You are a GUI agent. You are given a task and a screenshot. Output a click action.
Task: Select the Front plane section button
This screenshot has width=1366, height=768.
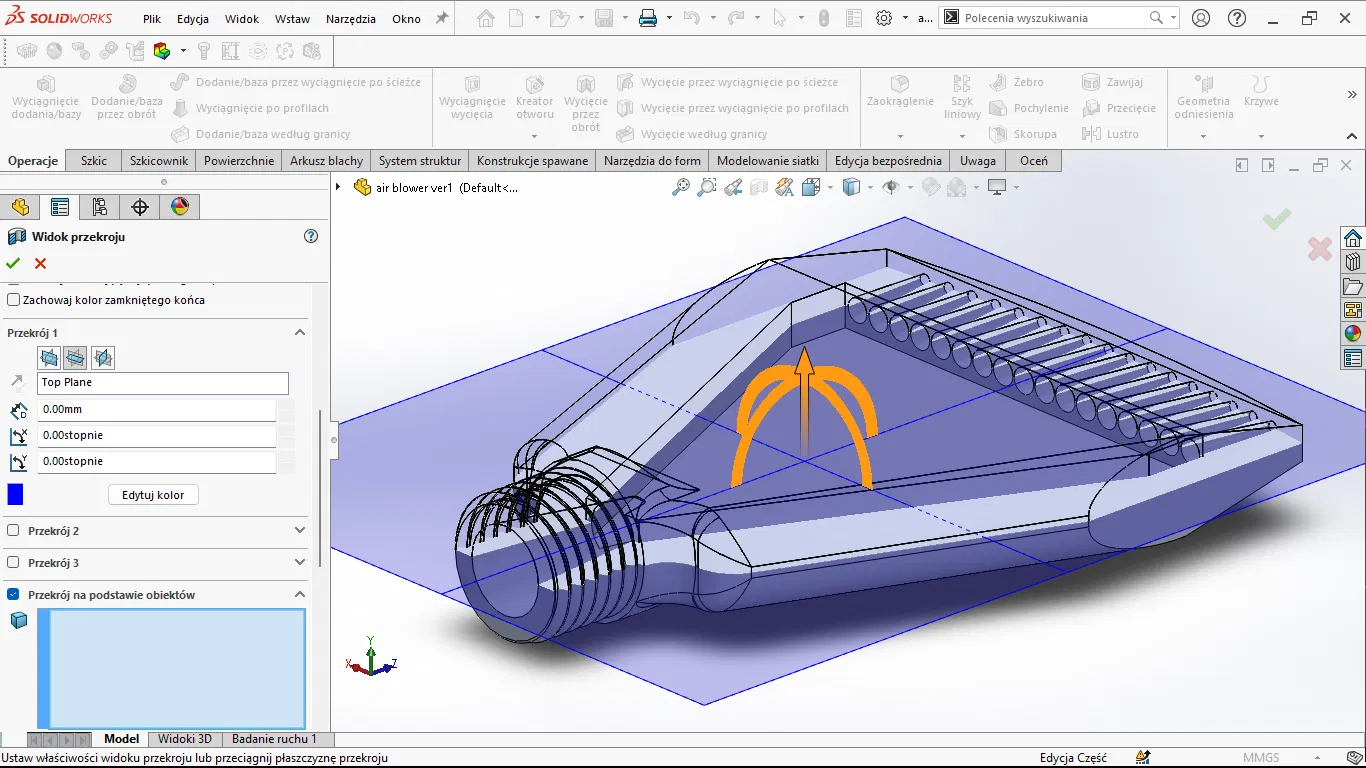pos(49,357)
